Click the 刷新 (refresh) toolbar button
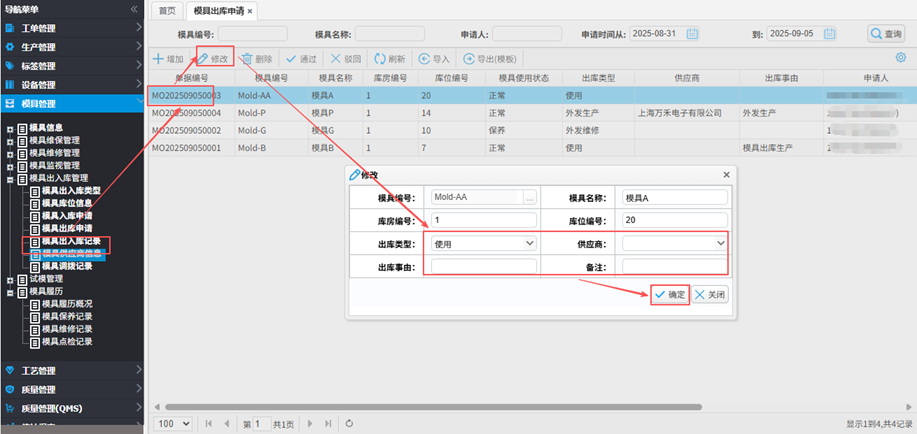917x434 pixels. coord(389,59)
